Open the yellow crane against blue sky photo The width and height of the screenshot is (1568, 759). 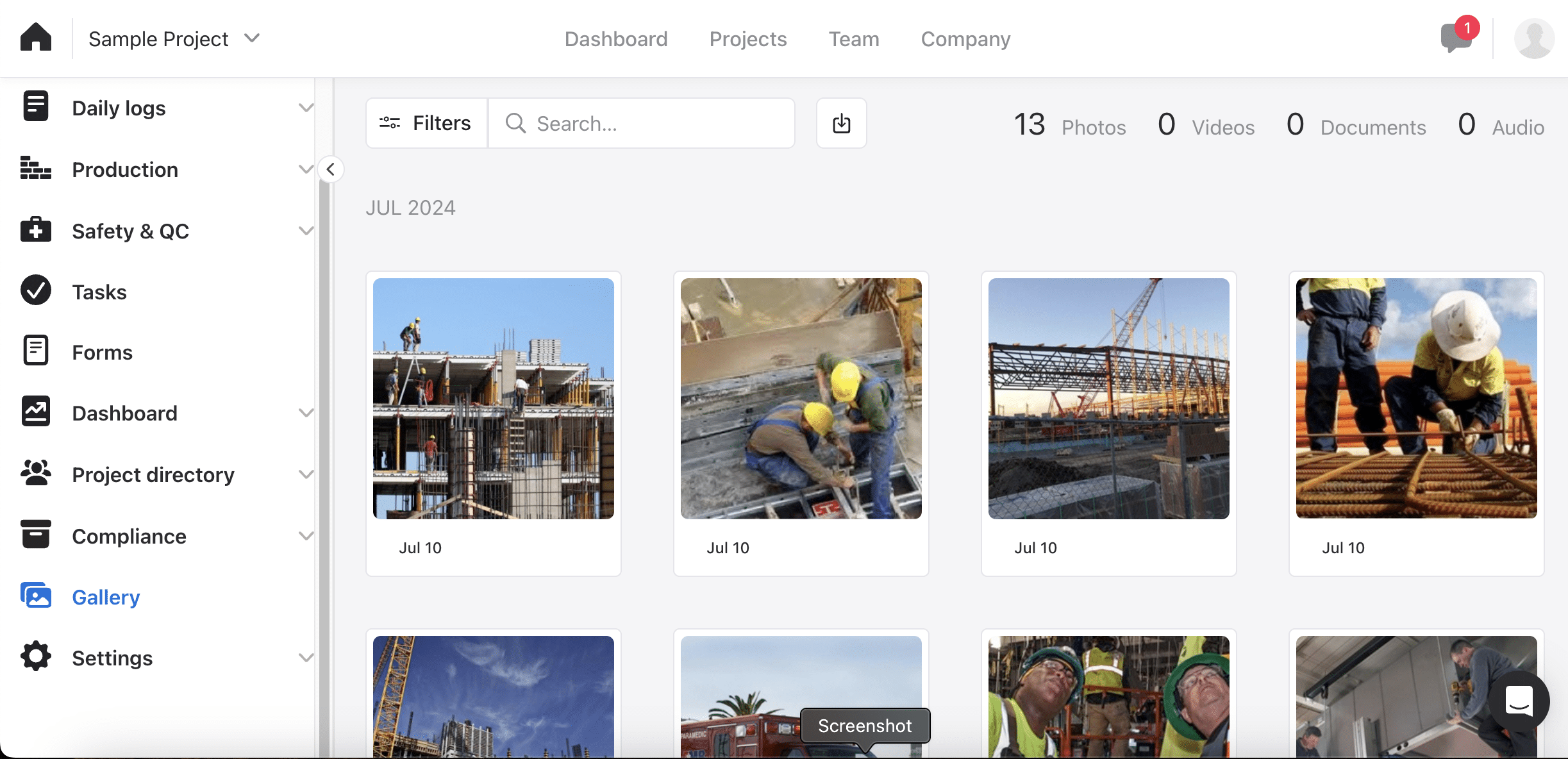pos(494,697)
